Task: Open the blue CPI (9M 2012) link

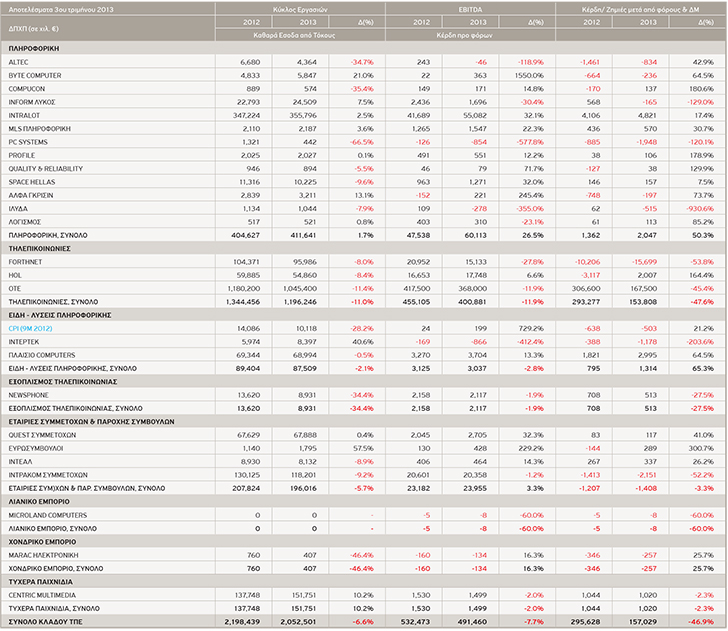Action: (30, 328)
